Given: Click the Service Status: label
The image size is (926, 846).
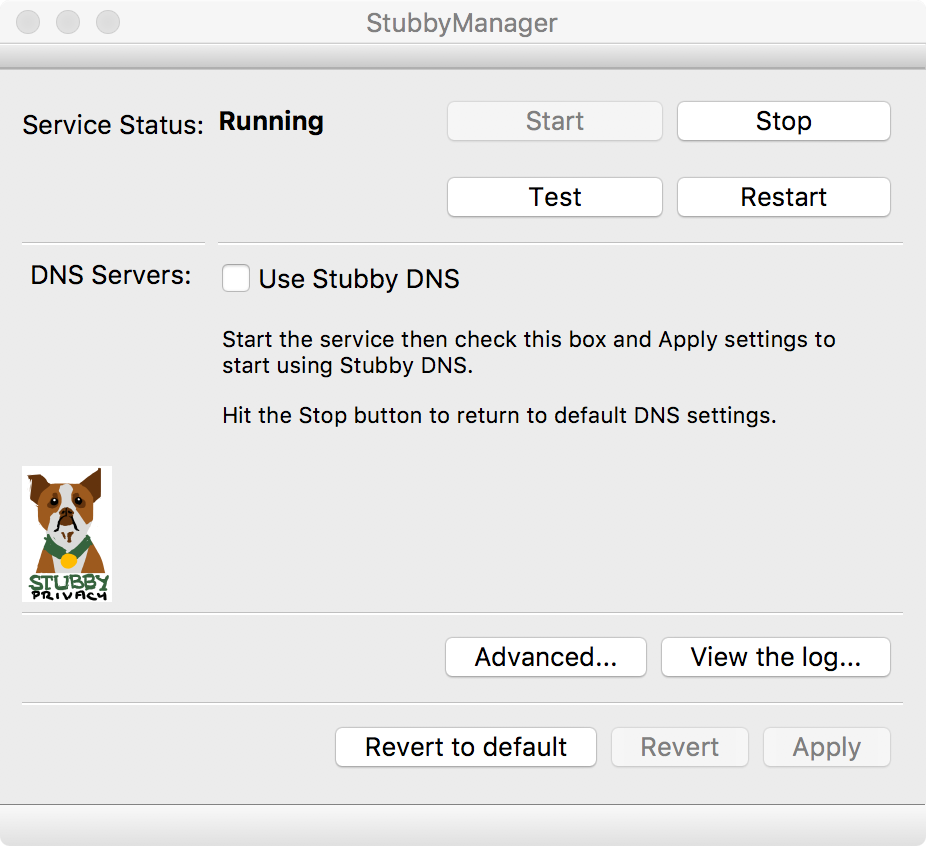Looking at the screenshot, I should tap(113, 125).
